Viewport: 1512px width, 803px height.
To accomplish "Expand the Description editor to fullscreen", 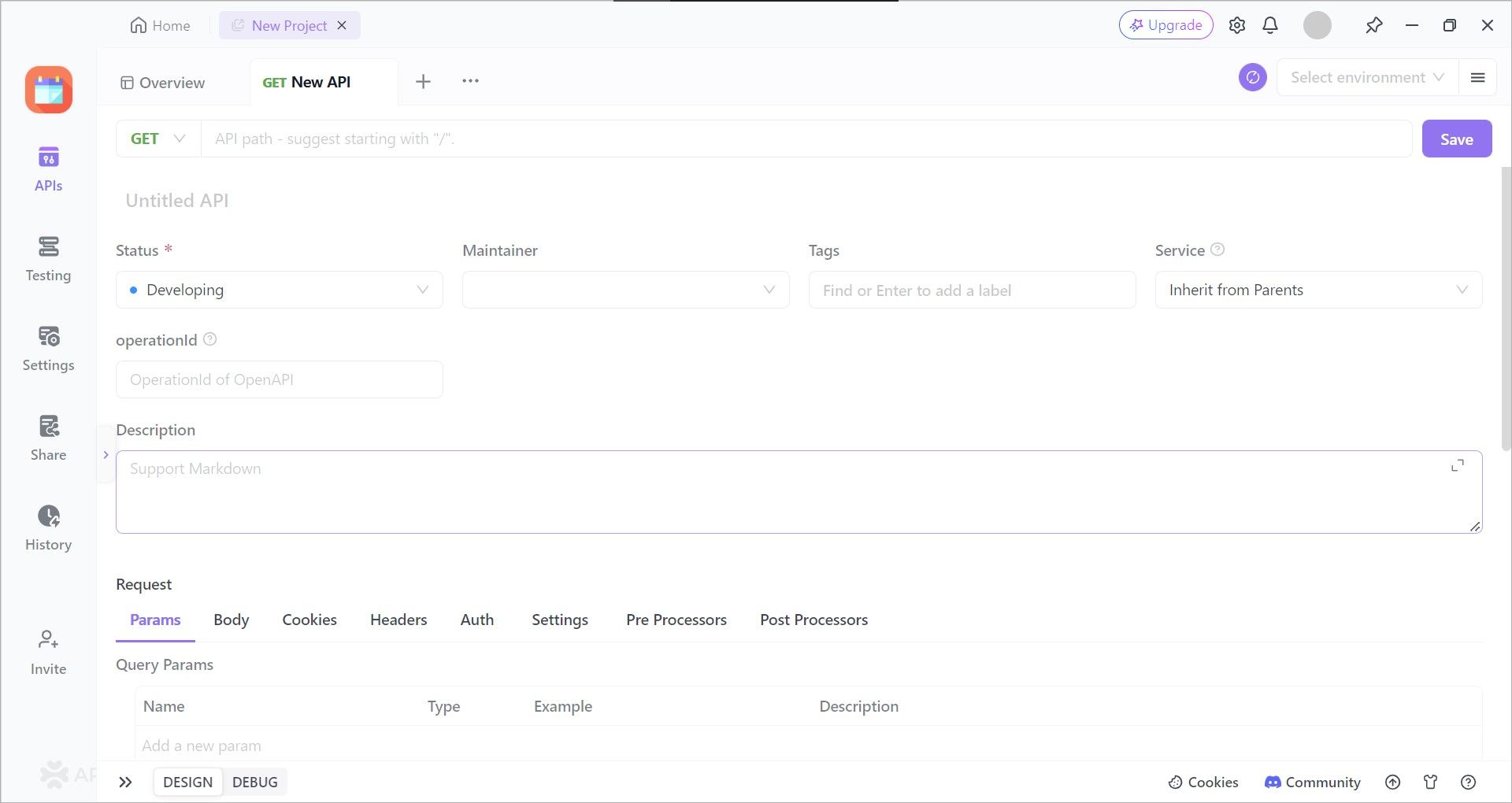I will 1456,465.
